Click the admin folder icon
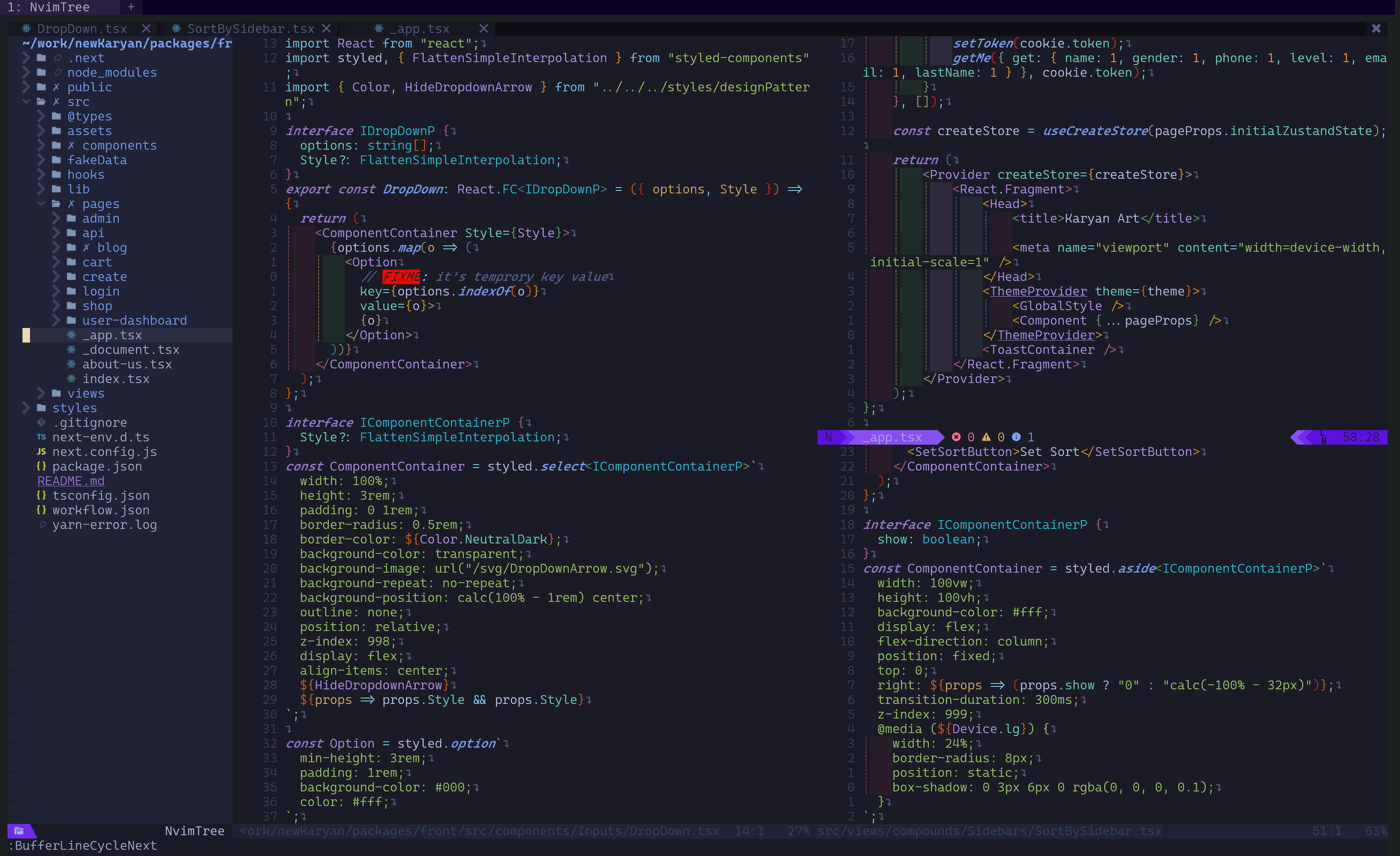The image size is (1400, 856). point(71,218)
